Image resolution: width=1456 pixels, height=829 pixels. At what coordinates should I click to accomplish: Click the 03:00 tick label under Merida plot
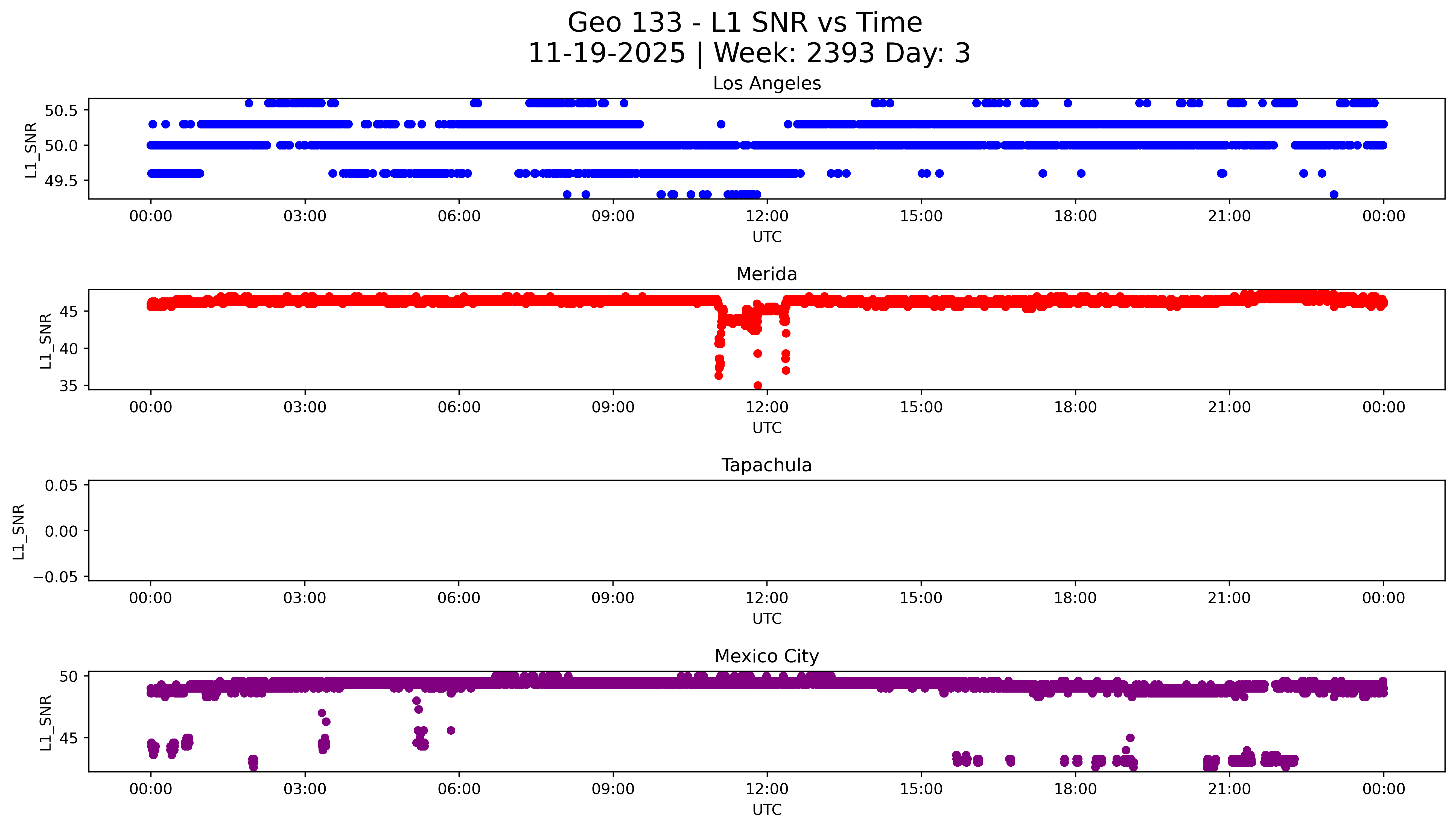305,407
